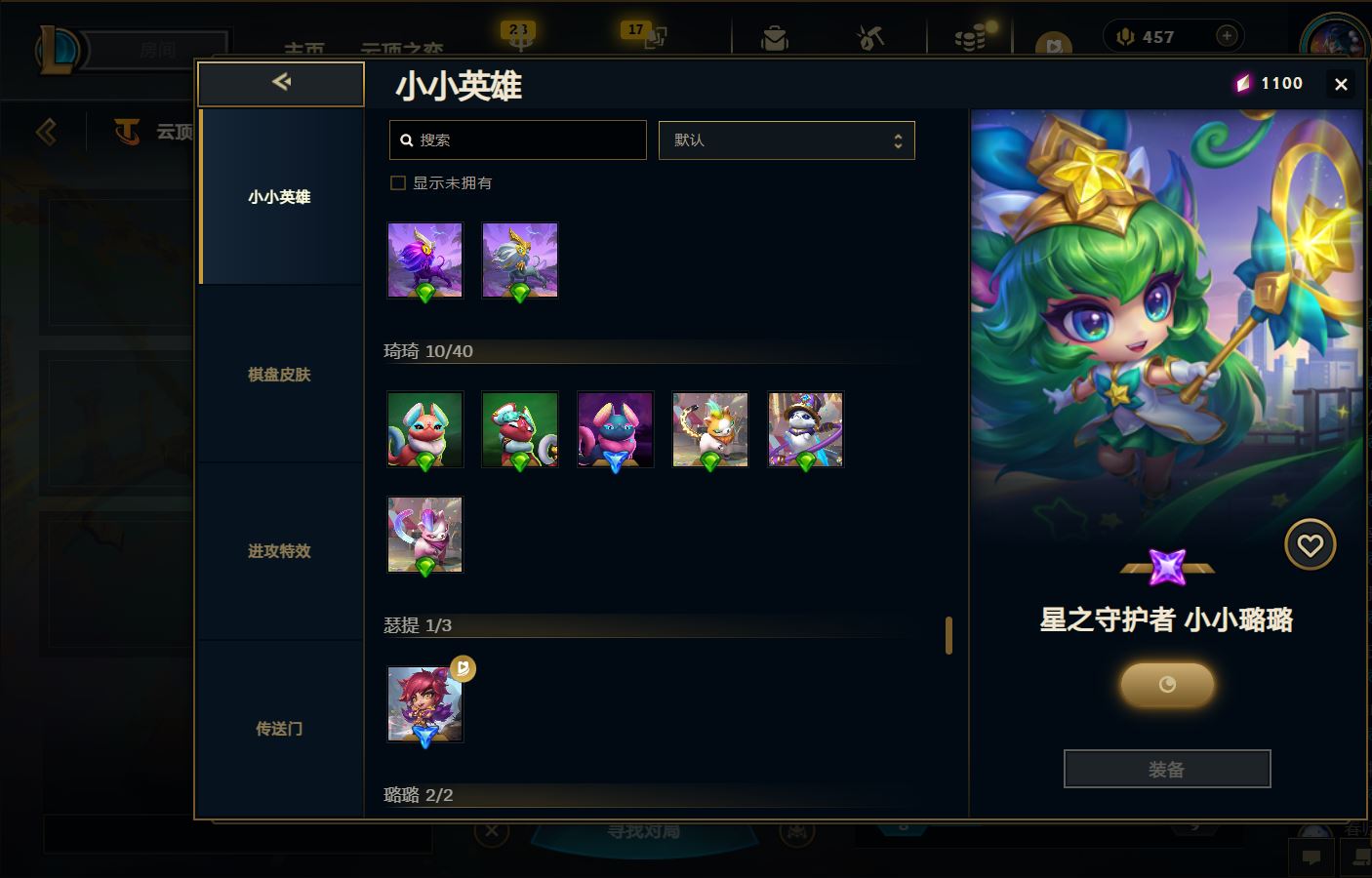1372x878 pixels.
Task: Click the round gold star-up button under 星之守护者 小小璐璐
Action: pos(1167,685)
